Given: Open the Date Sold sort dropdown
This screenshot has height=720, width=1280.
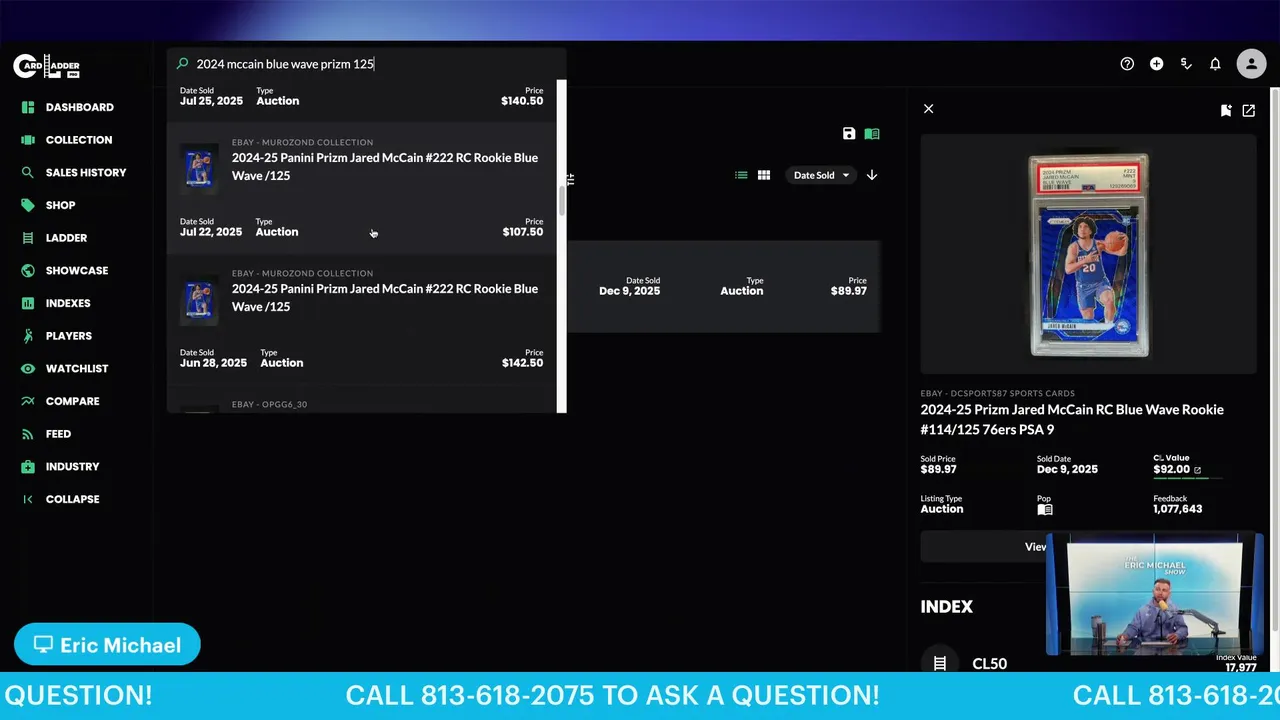Looking at the screenshot, I should coord(821,175).
